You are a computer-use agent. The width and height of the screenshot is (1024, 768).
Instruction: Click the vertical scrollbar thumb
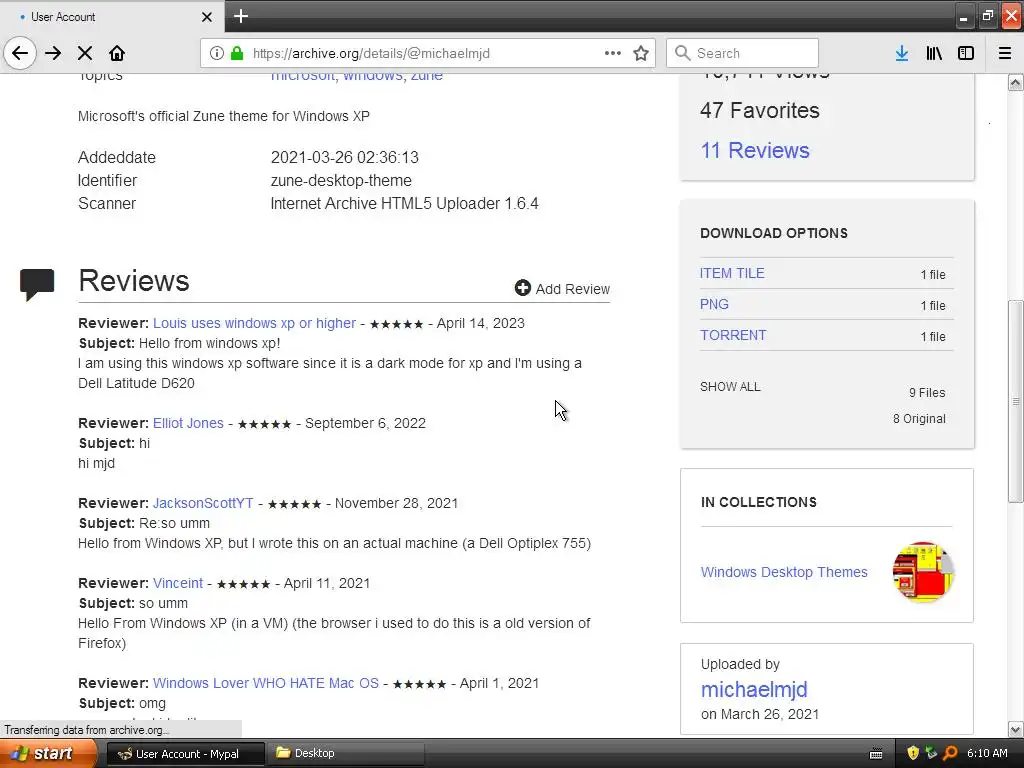coord(1015,401)
